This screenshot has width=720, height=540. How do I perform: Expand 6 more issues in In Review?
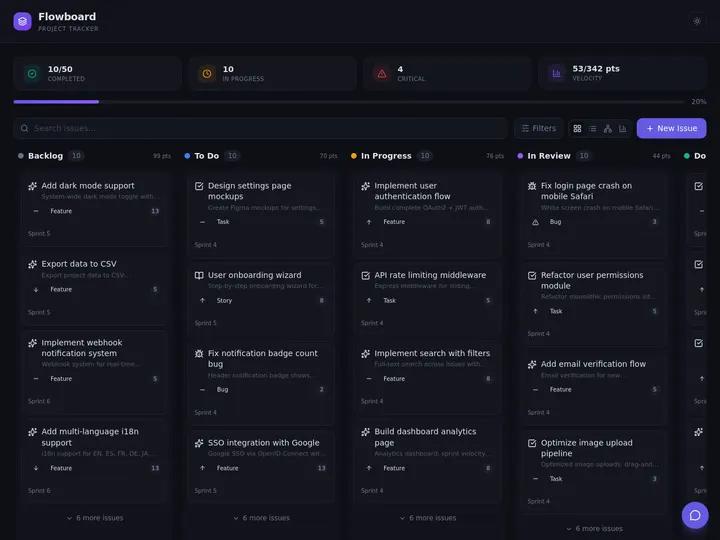pos(595,529)
